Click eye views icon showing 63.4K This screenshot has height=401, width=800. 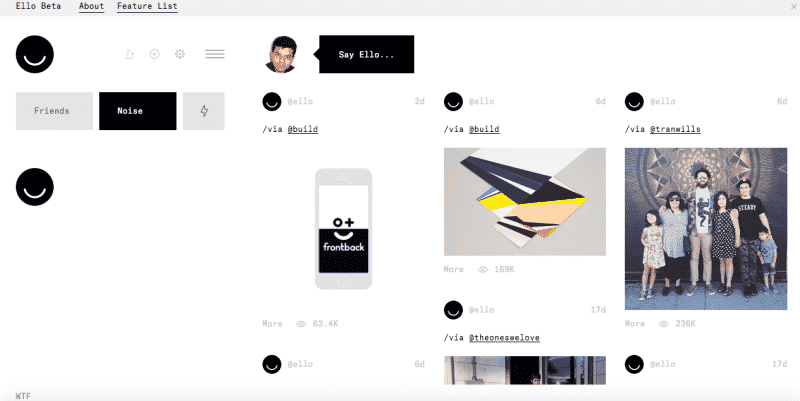click(301, 324)
